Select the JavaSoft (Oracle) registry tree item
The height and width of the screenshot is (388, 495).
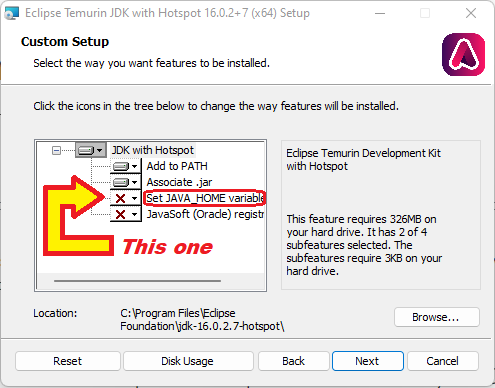click(205, 214)
